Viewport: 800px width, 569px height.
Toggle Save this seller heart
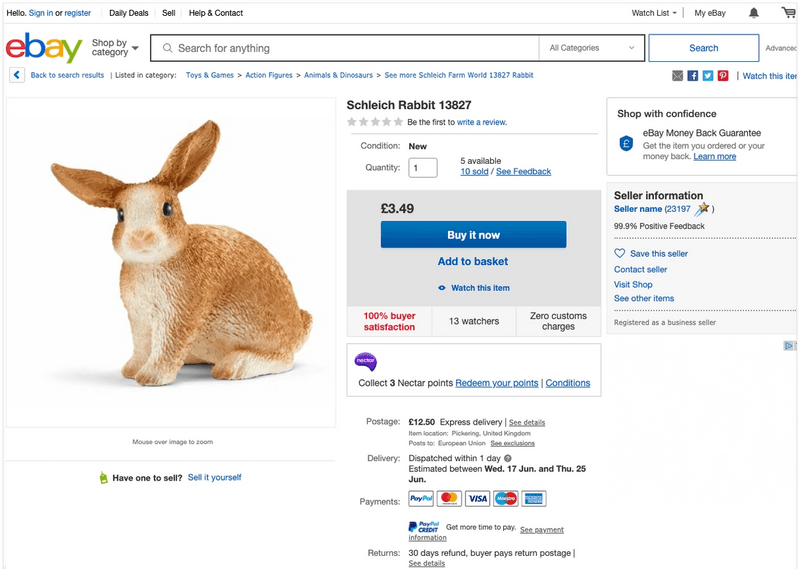click(651, 254)
